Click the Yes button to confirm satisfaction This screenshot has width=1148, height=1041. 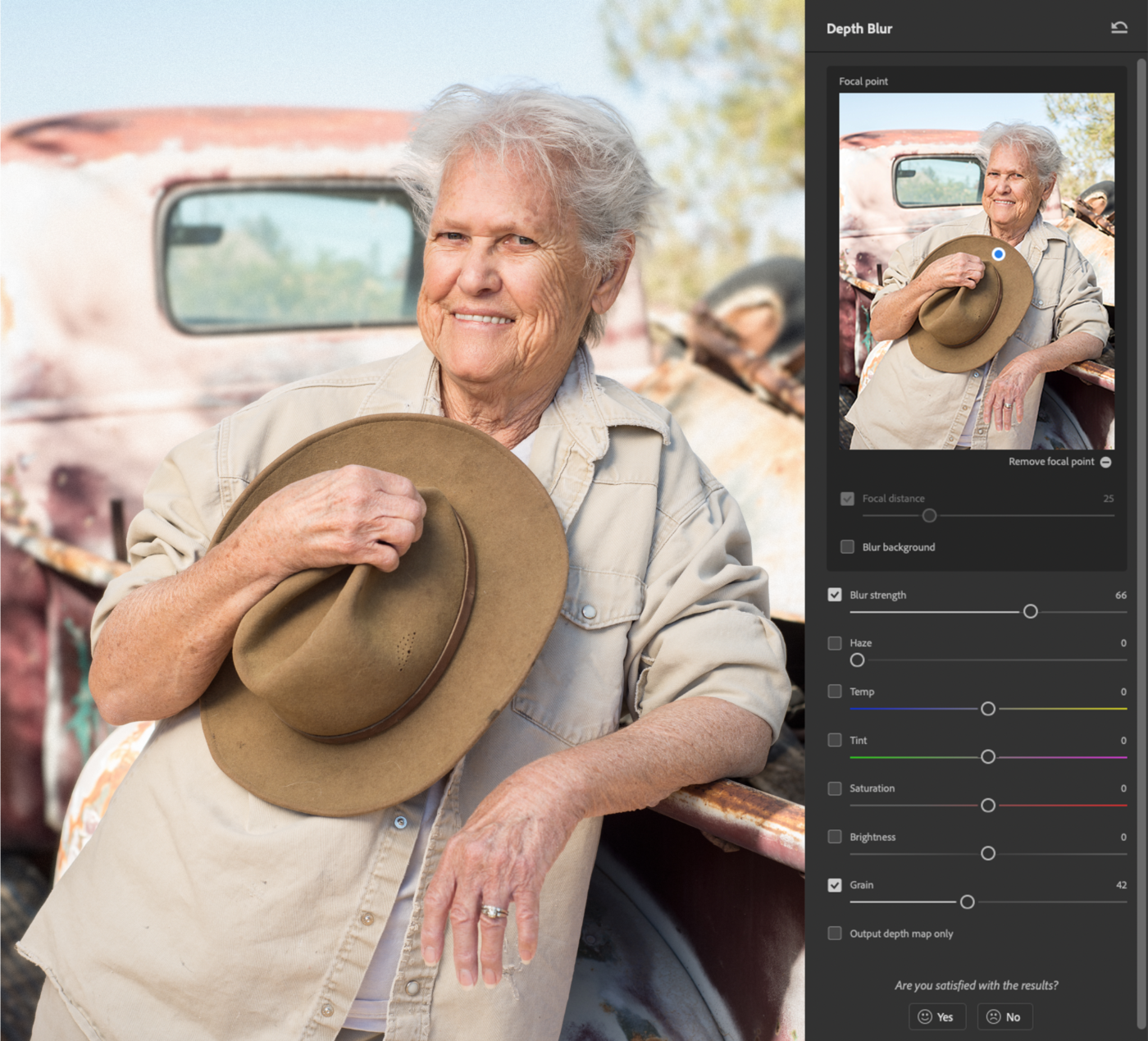pyautogui.click(x=937, y=1016)
